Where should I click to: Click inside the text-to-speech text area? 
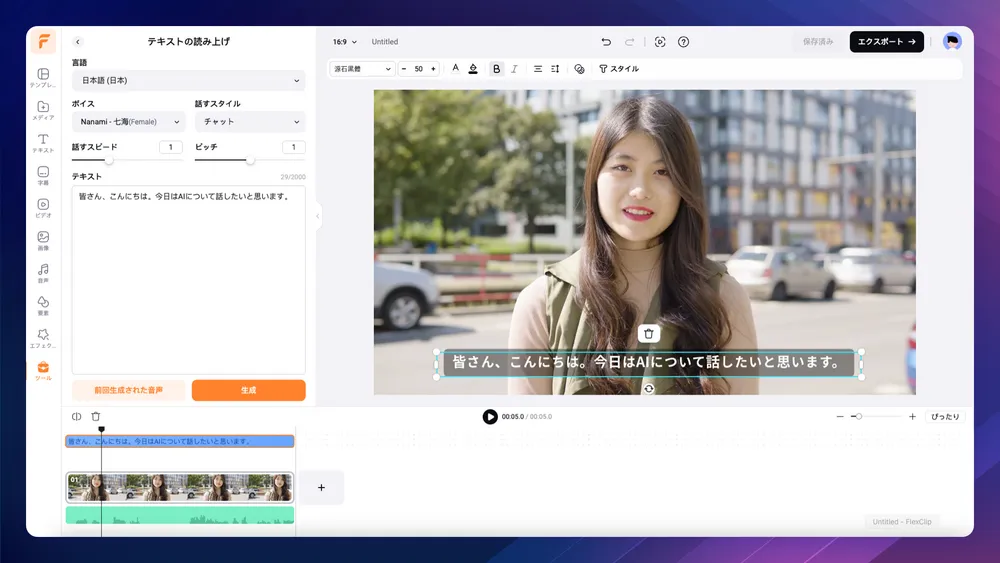click(x=188, y=280)
